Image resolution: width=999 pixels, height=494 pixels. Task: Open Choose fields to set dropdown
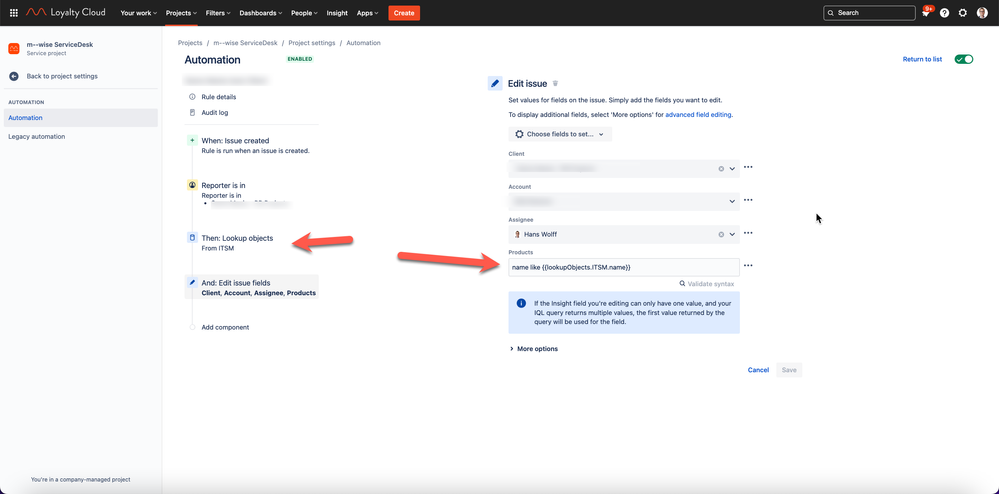pos(560,134)
